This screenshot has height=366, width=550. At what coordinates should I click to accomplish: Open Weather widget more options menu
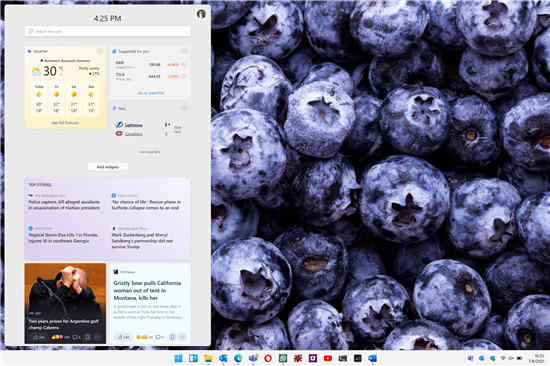[100, 52]
